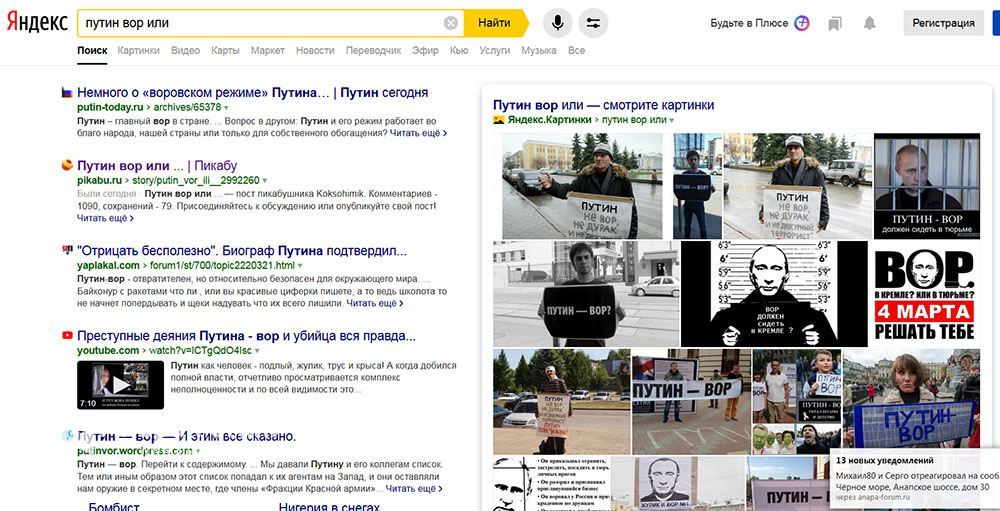The image size is (1000, 511).
Task: Switch to the Кью tab
Action: pyautogui.click(x=459, y=50)
